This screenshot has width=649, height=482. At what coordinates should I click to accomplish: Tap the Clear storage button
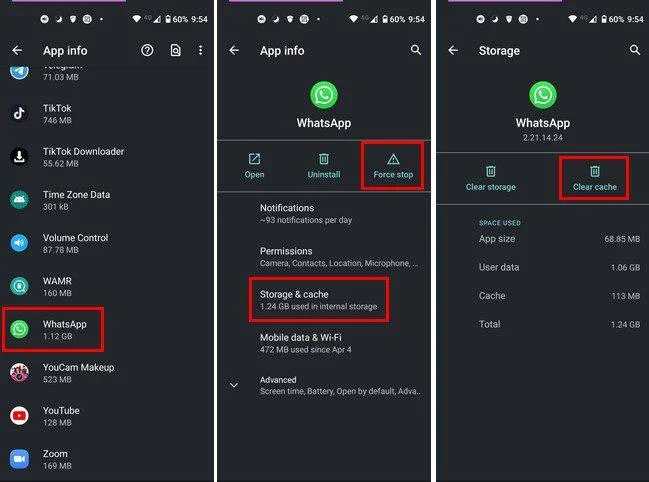(x=490, y=178)
